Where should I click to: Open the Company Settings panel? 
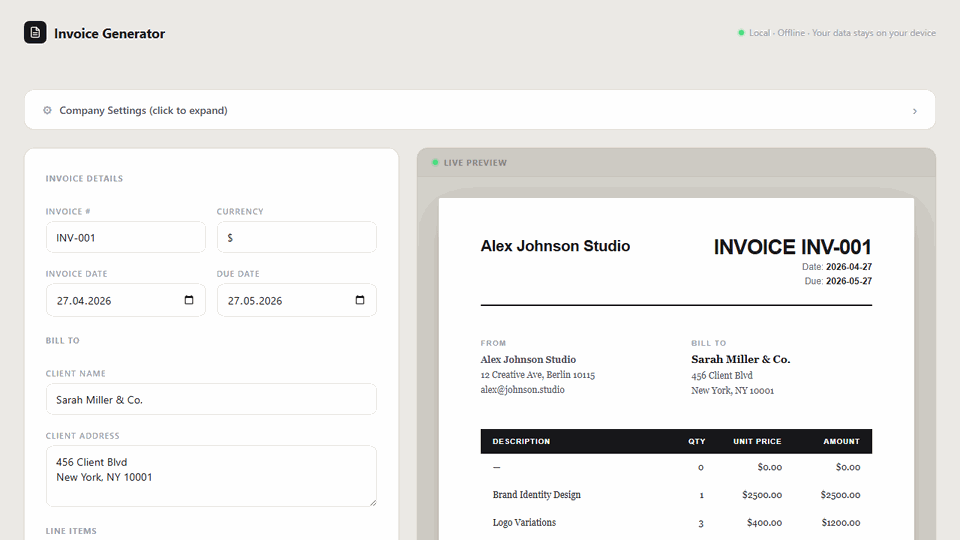pos(480,110)
